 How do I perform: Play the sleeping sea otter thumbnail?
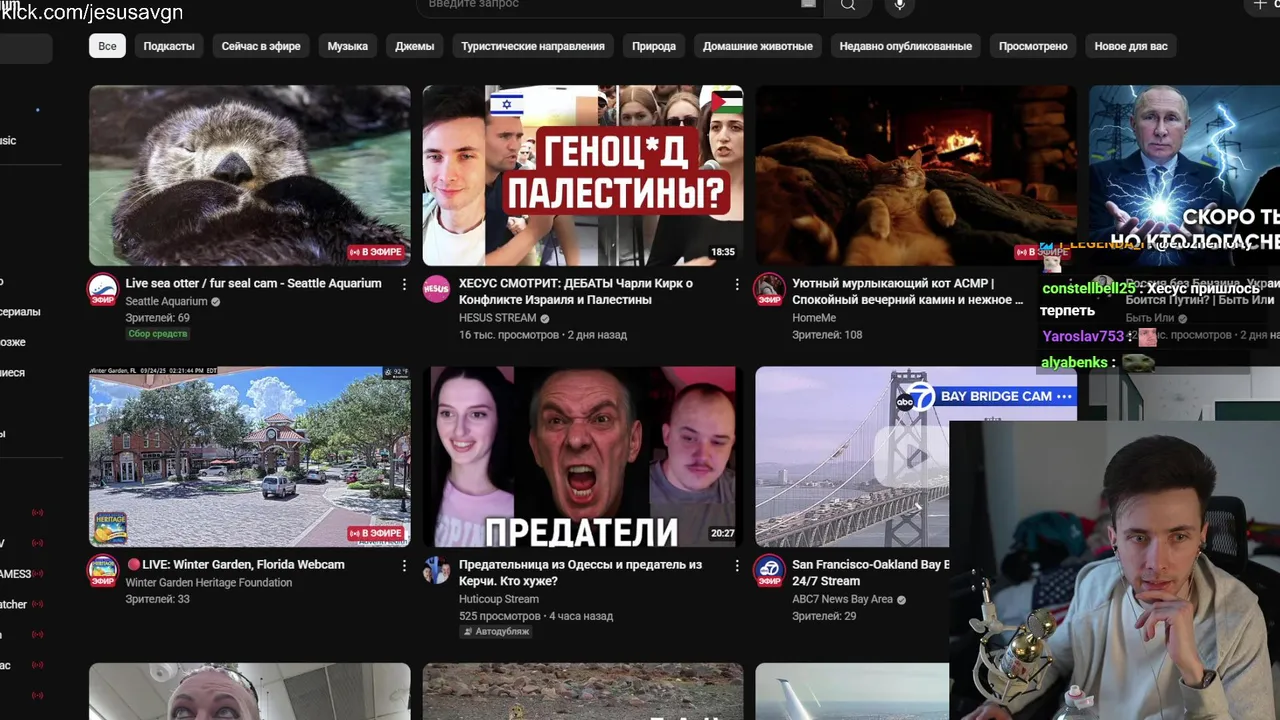tap(249, 175)
